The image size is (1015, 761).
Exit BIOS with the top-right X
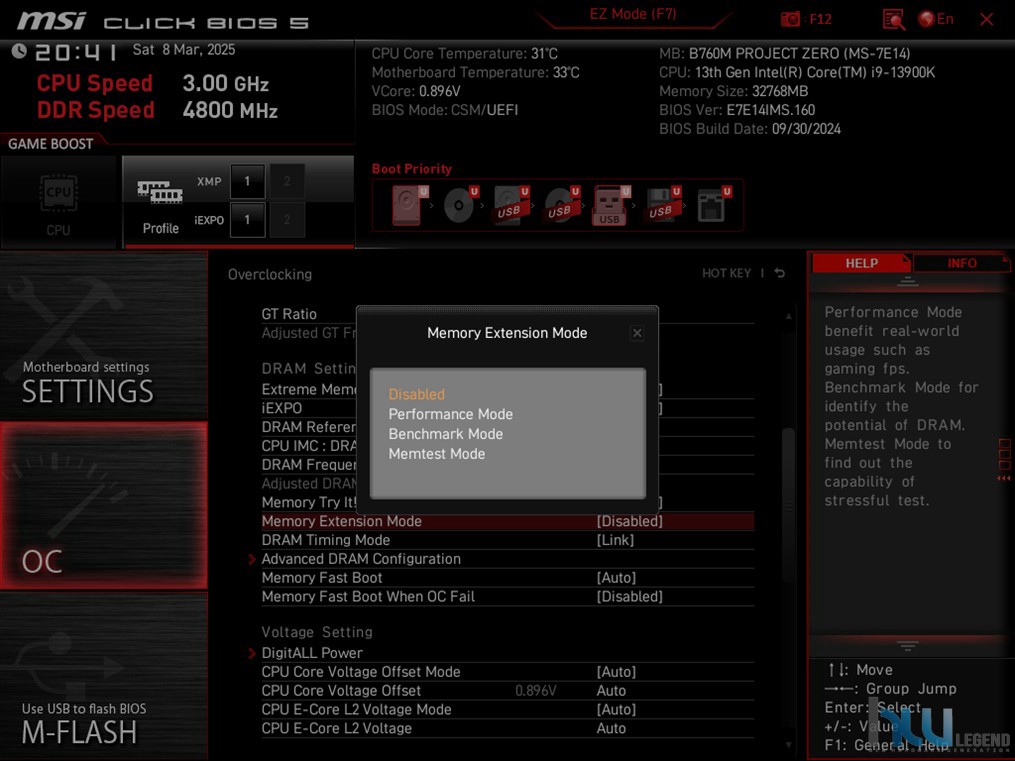click(x=987, y=19)
